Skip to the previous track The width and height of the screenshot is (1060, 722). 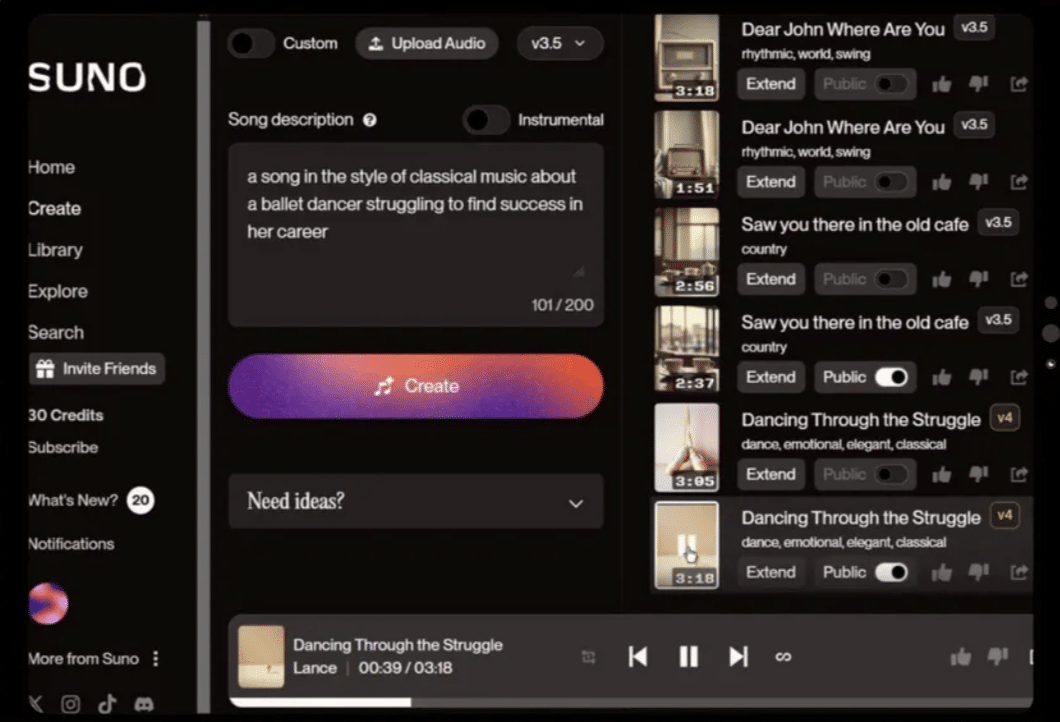click(637, 656)
